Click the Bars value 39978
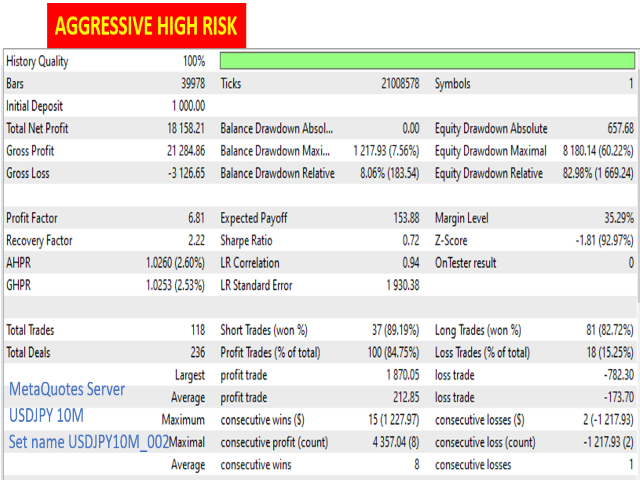This screenshot has height=480, width=640. click(x=193, y=84)
